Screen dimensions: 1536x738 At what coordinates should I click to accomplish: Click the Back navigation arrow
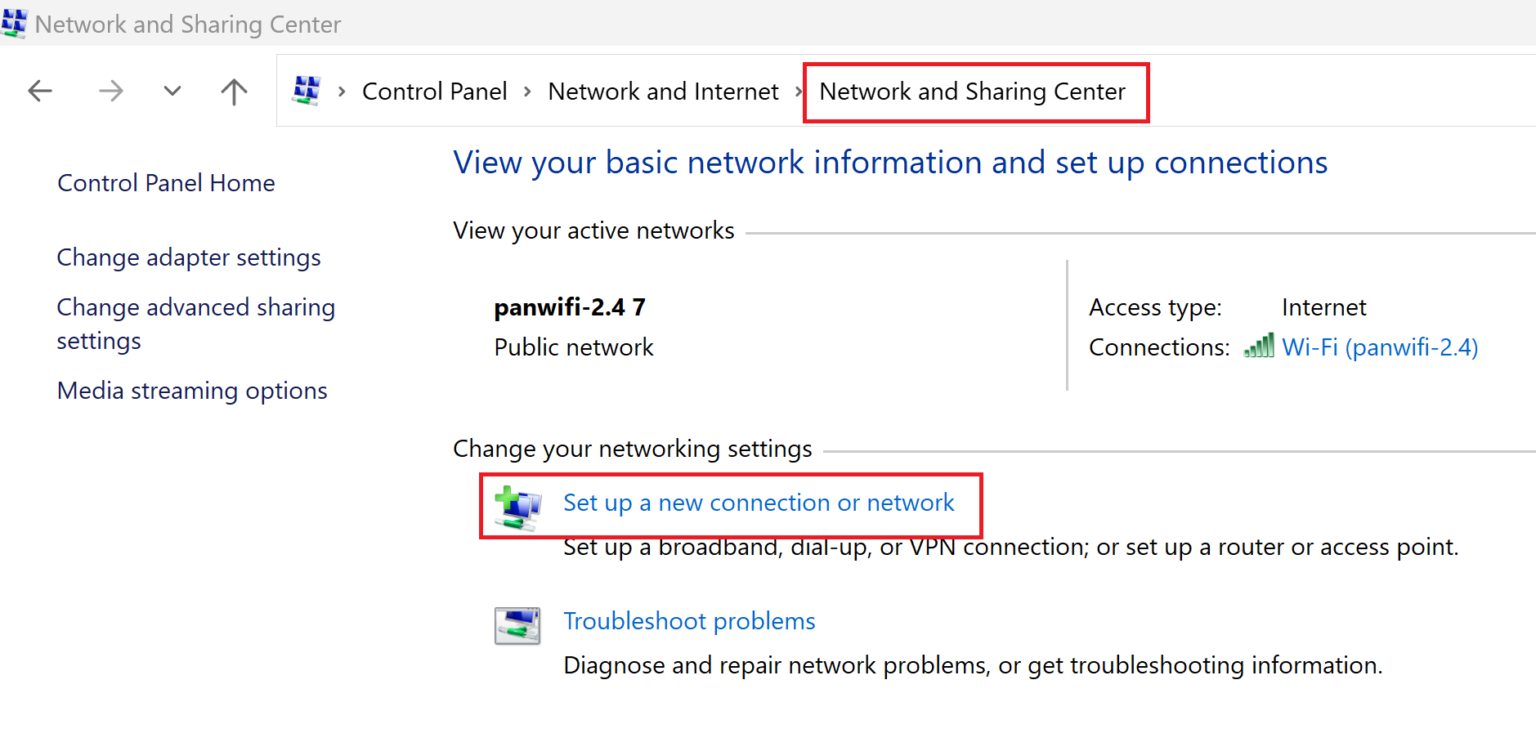point(39,92)
